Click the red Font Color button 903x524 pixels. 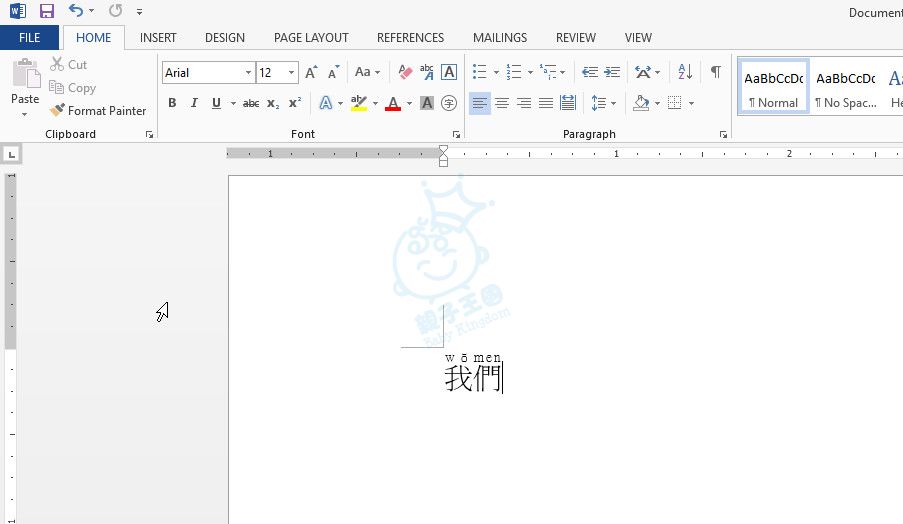point(392,103)
